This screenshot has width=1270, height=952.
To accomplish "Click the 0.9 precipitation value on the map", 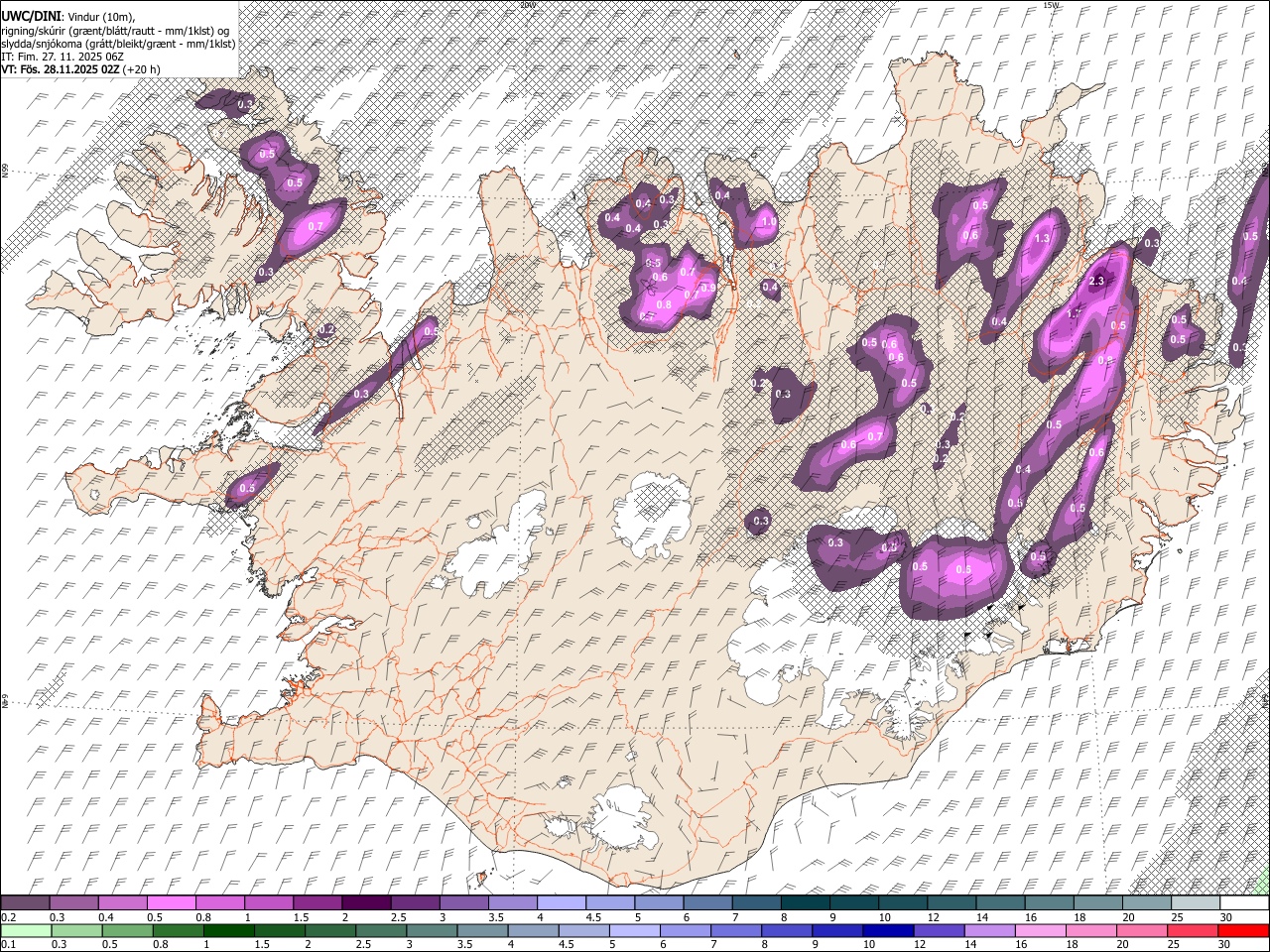I will (x=708, y=288).
